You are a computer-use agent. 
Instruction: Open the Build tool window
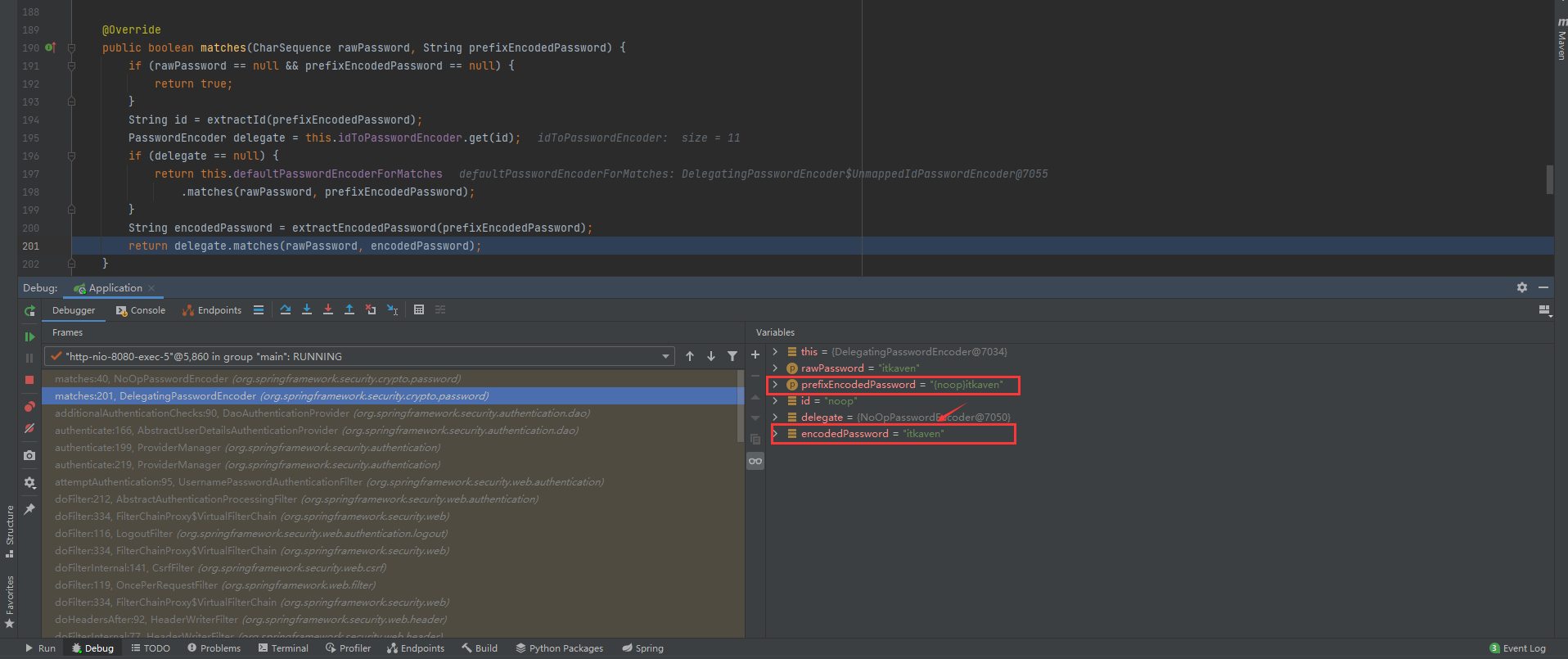coord(480,648)
